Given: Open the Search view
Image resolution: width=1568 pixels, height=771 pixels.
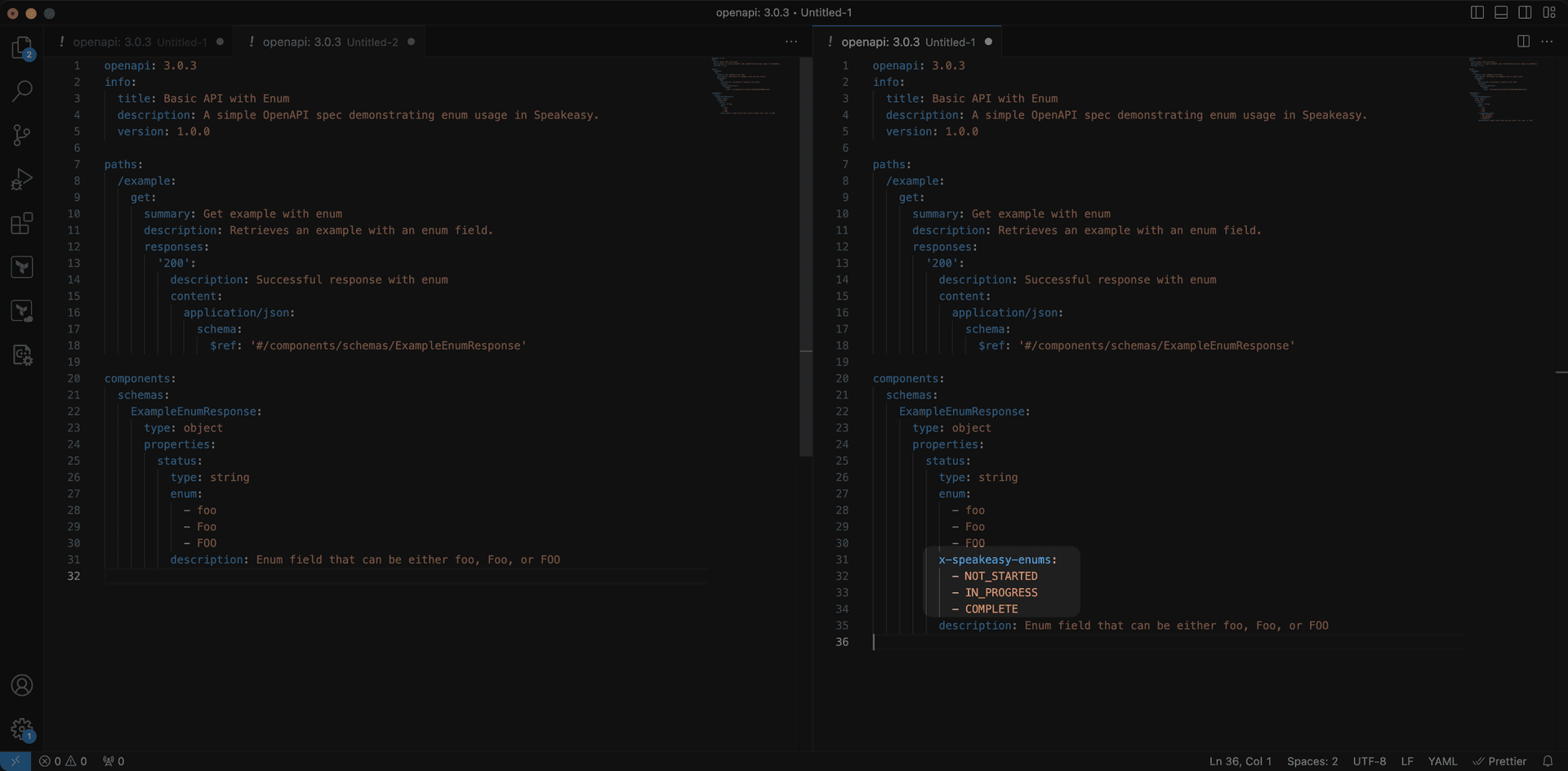Looking at the screenshot, I should click(x=21, y=91).
